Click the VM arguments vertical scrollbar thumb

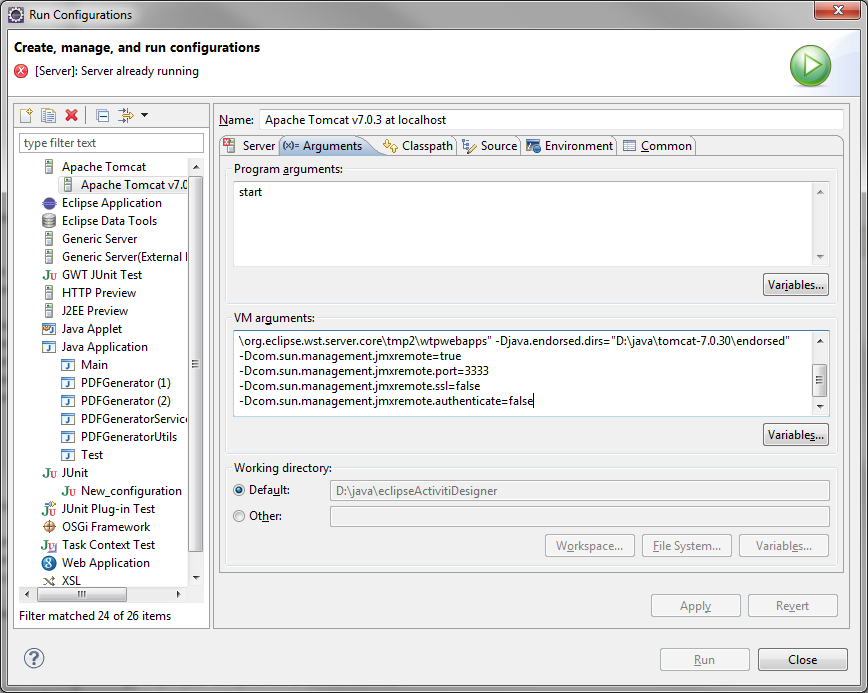[x=820, y=380]
